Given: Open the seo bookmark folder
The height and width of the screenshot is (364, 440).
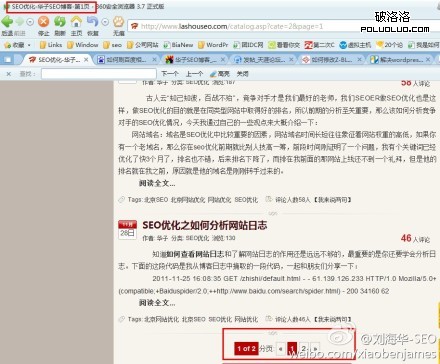Looking at the screenshot, I should click(113, 45).
